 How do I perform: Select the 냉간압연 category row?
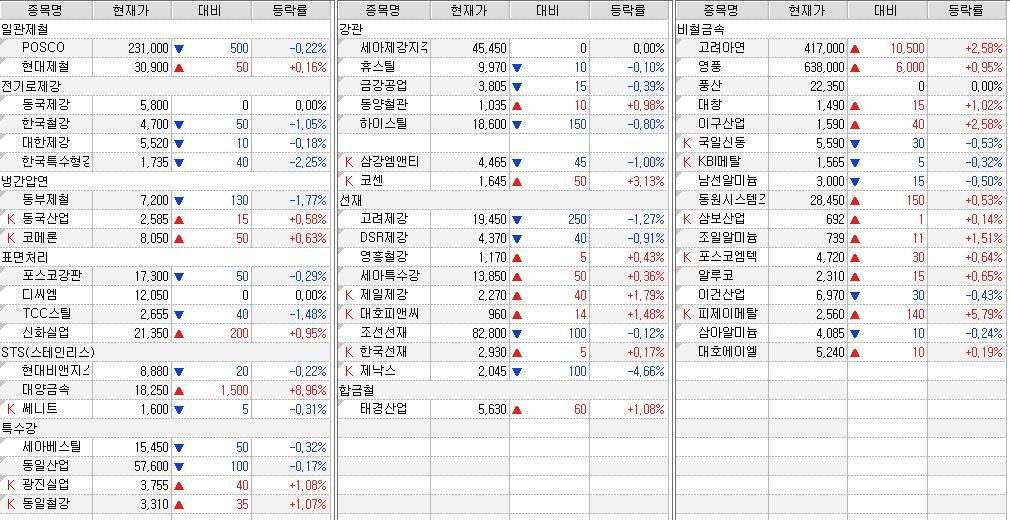click(165, 181)
